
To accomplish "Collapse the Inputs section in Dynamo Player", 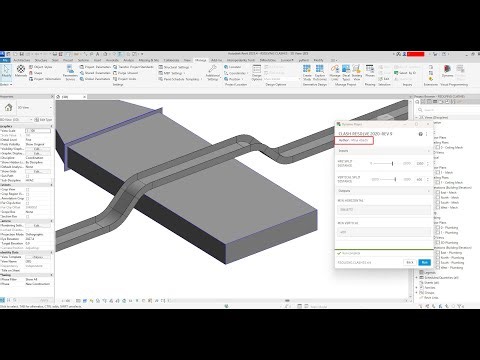I will point(428,151).
